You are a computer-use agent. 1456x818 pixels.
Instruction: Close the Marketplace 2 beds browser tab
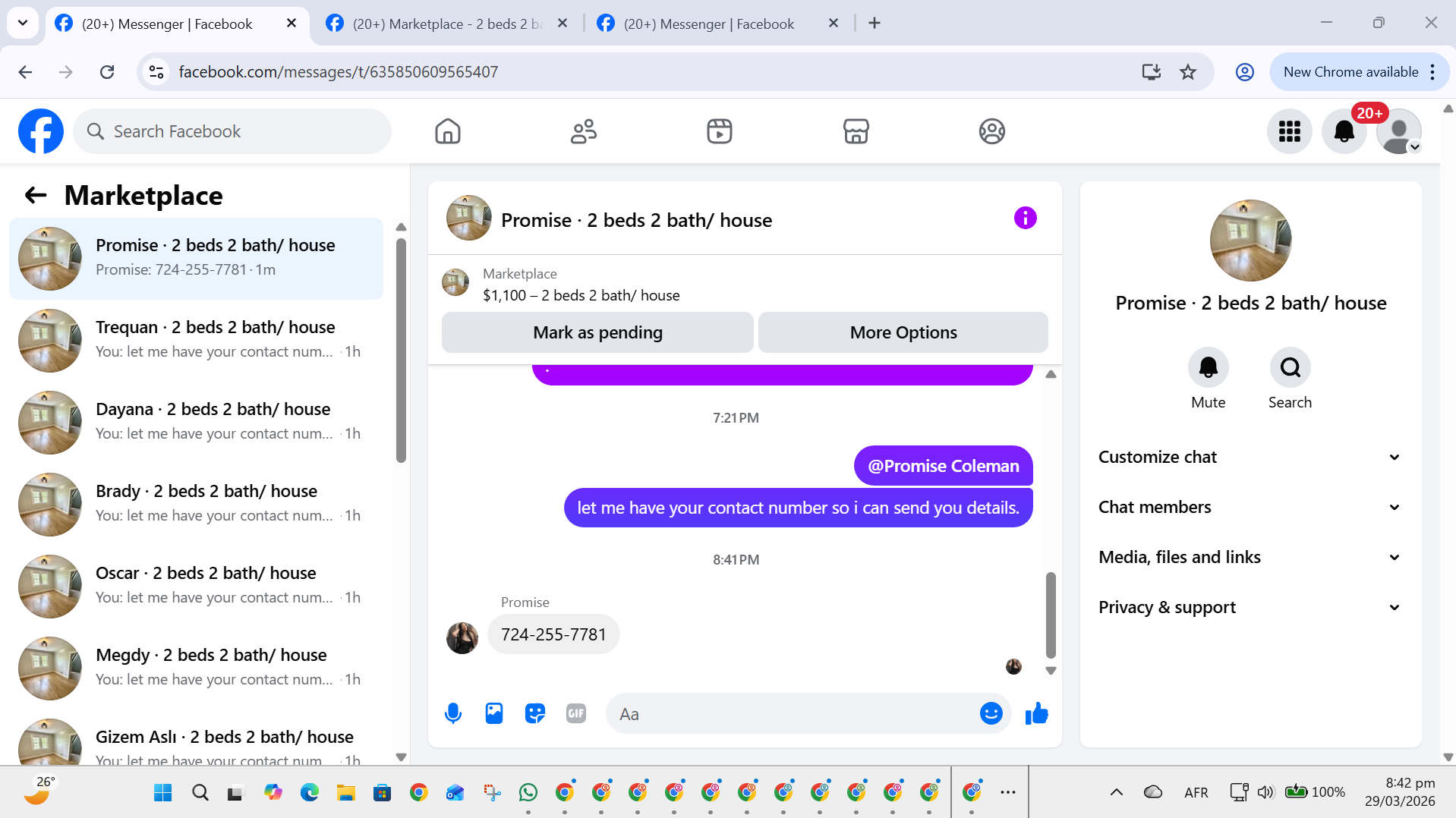pyautogui.click(x=563, y=24)
